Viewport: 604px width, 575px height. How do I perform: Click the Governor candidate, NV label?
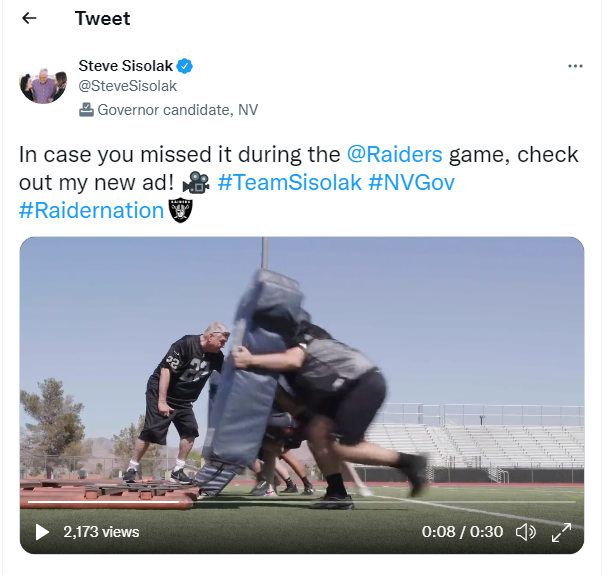click(x=178, y=110)
